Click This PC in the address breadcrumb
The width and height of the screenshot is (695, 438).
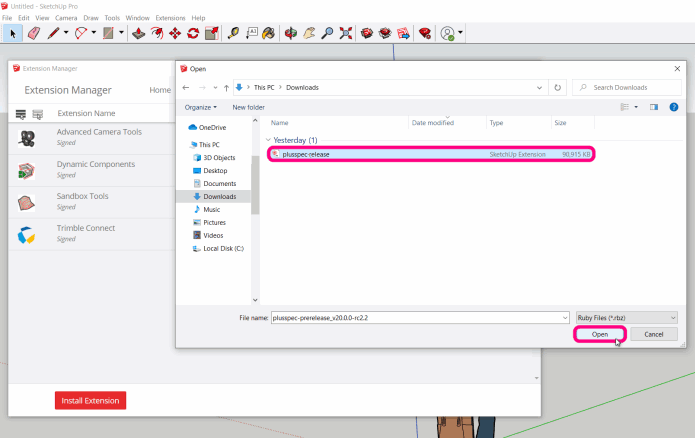(264, 87)
